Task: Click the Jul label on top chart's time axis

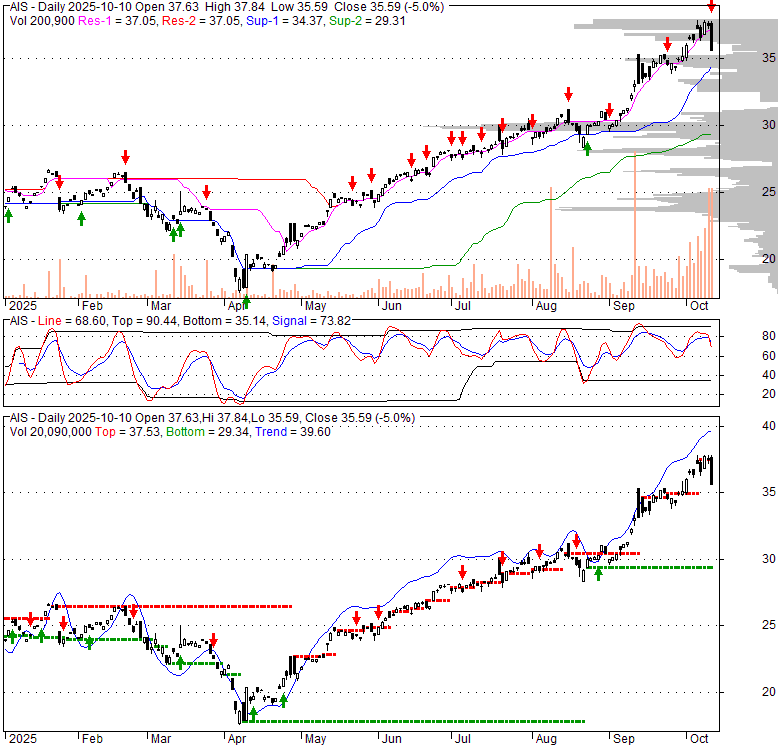Action: click(x=463, y=306)
